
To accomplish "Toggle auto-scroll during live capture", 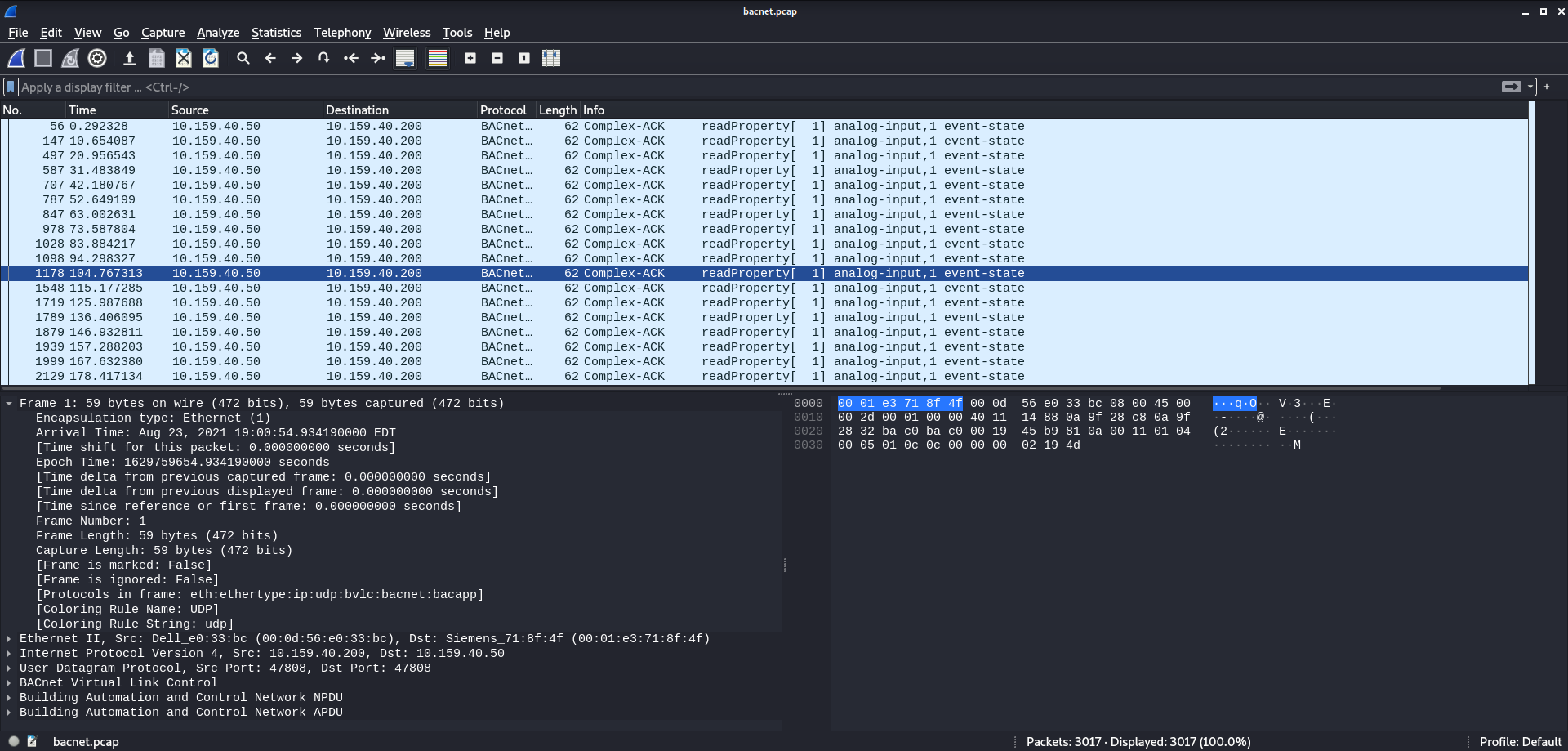I will pos(405,58).
